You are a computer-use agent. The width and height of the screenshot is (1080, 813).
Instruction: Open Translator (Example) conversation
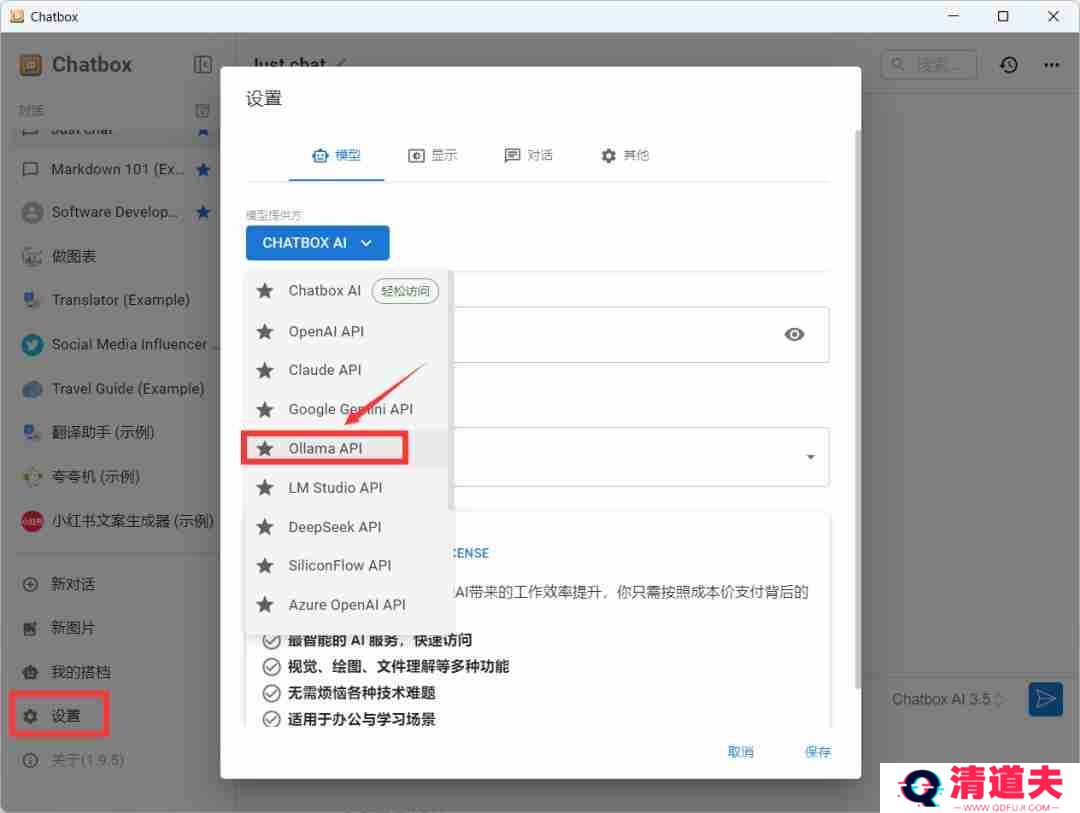point(114,300)
